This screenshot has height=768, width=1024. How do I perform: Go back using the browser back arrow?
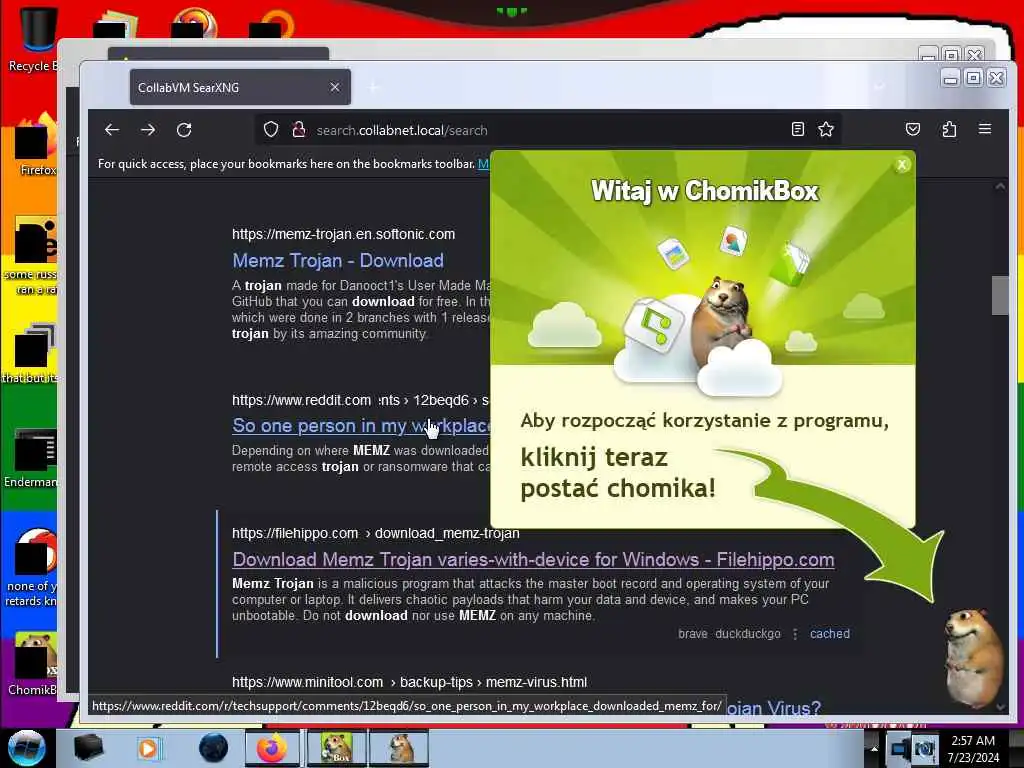(112, 129)
